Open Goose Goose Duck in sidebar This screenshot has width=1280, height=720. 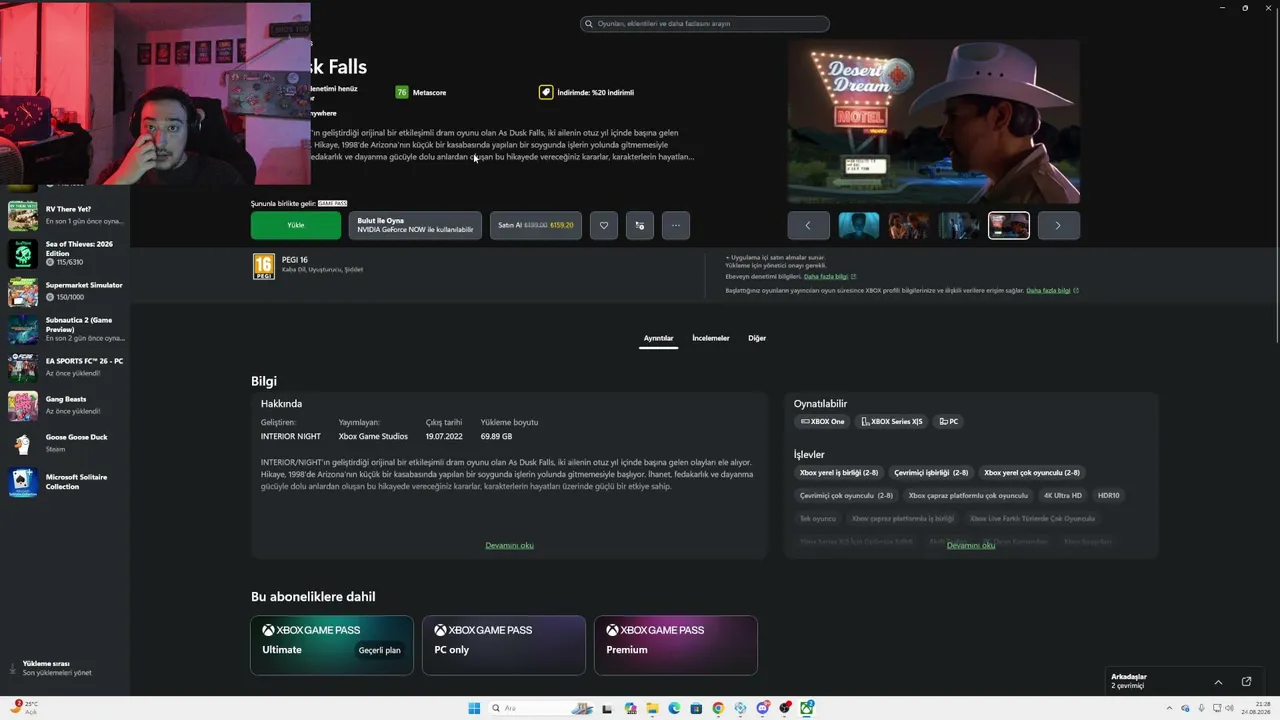coord(66,443)
